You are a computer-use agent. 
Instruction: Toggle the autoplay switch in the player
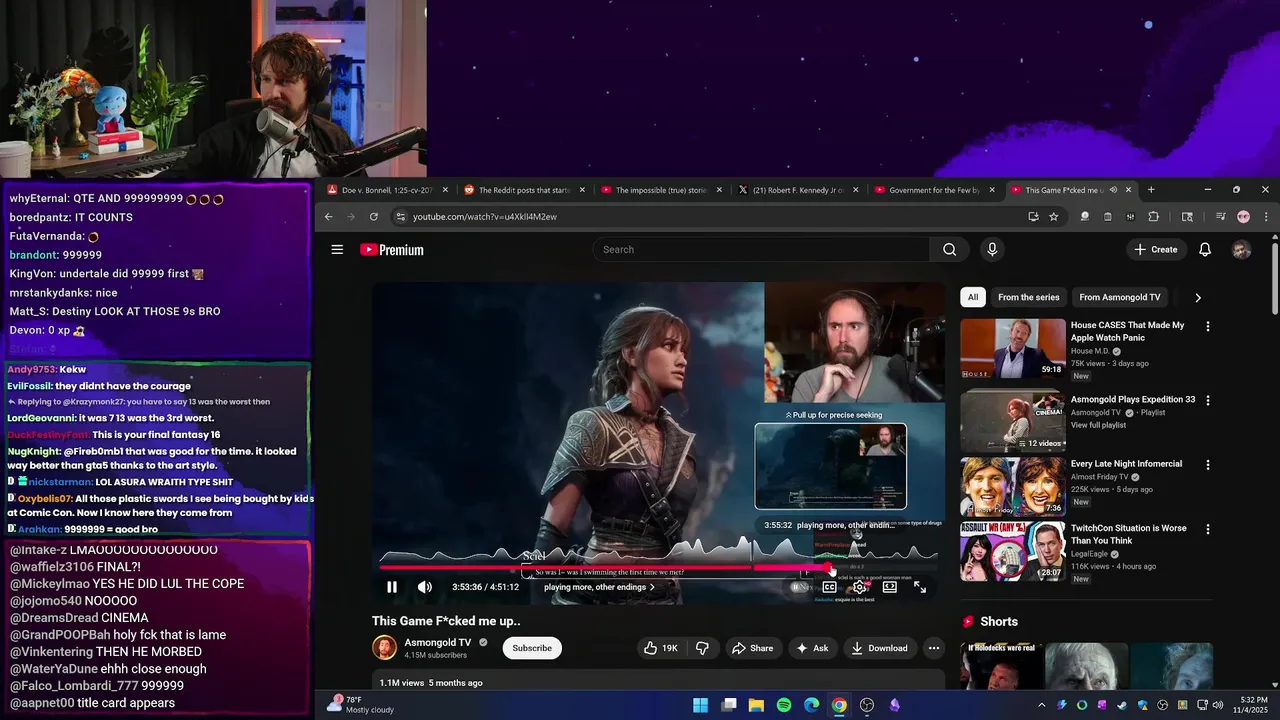(799, 587)
